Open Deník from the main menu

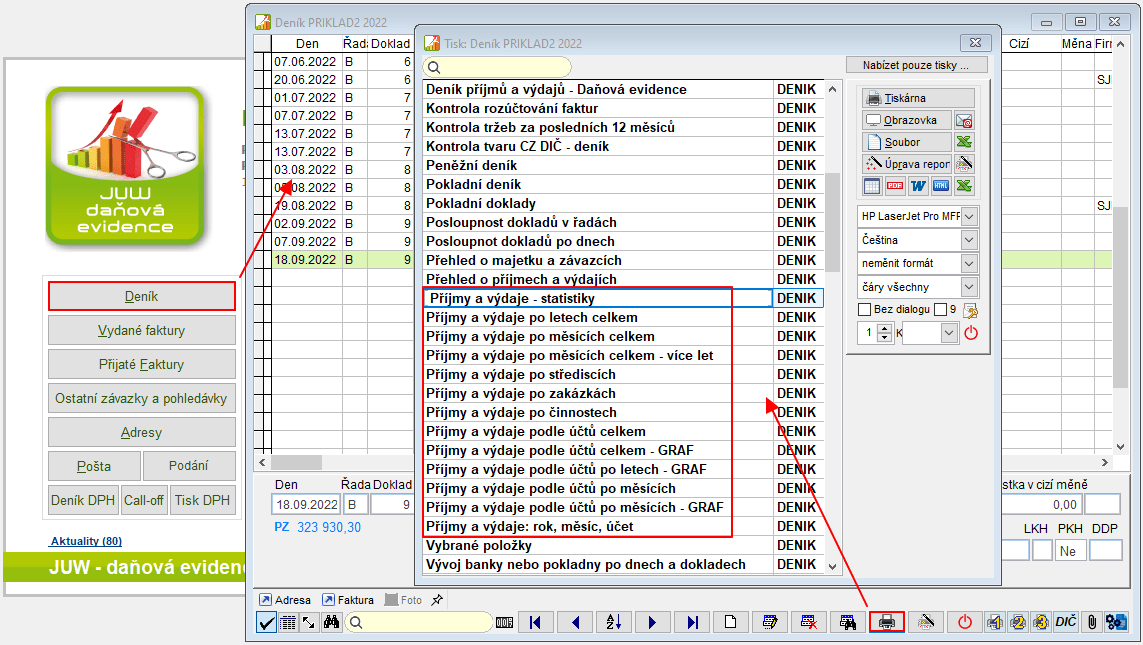pyautogui.click(x=141, y=297)
